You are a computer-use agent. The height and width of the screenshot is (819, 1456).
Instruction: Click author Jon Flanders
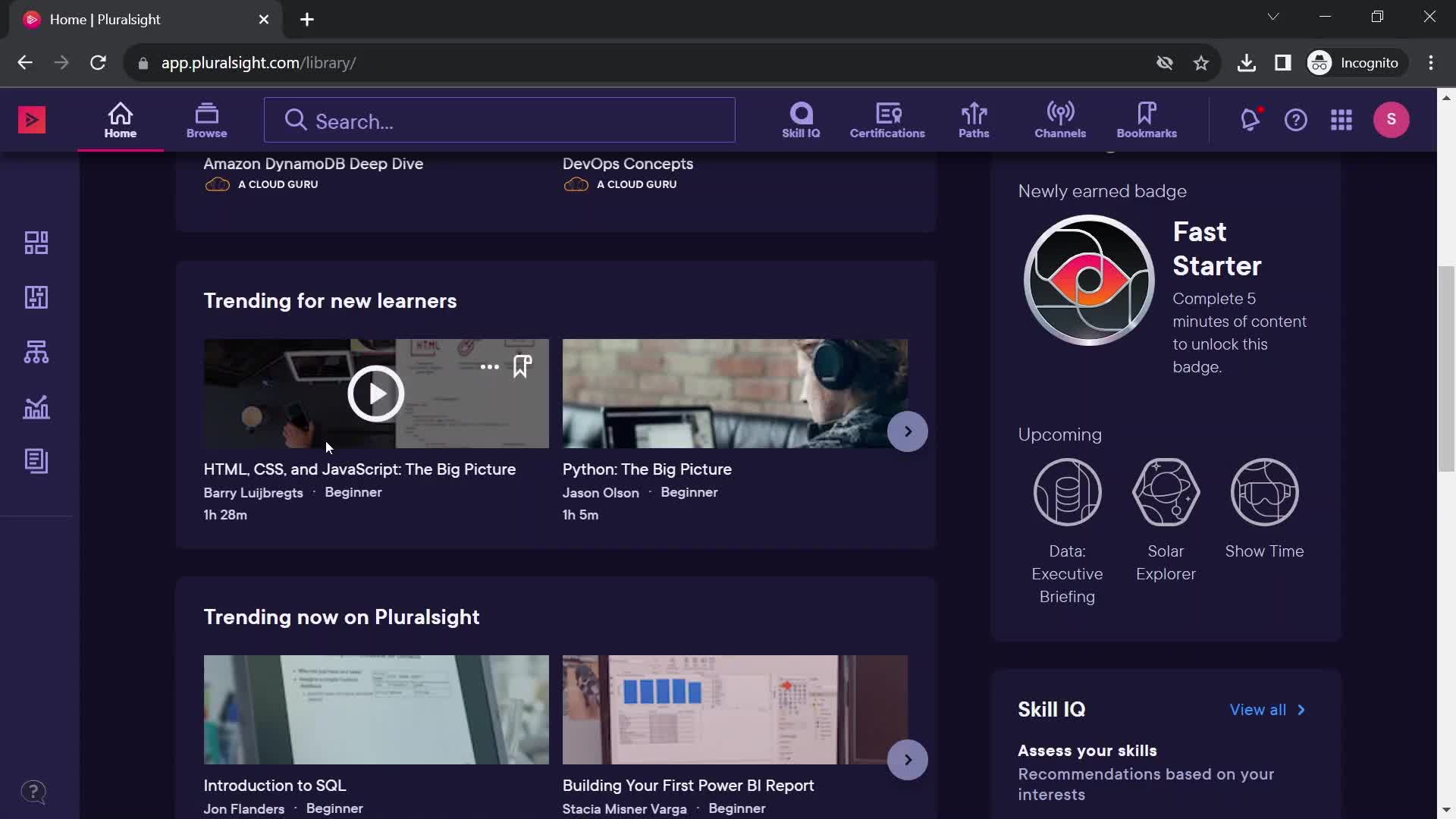click(x=243, y=809)
